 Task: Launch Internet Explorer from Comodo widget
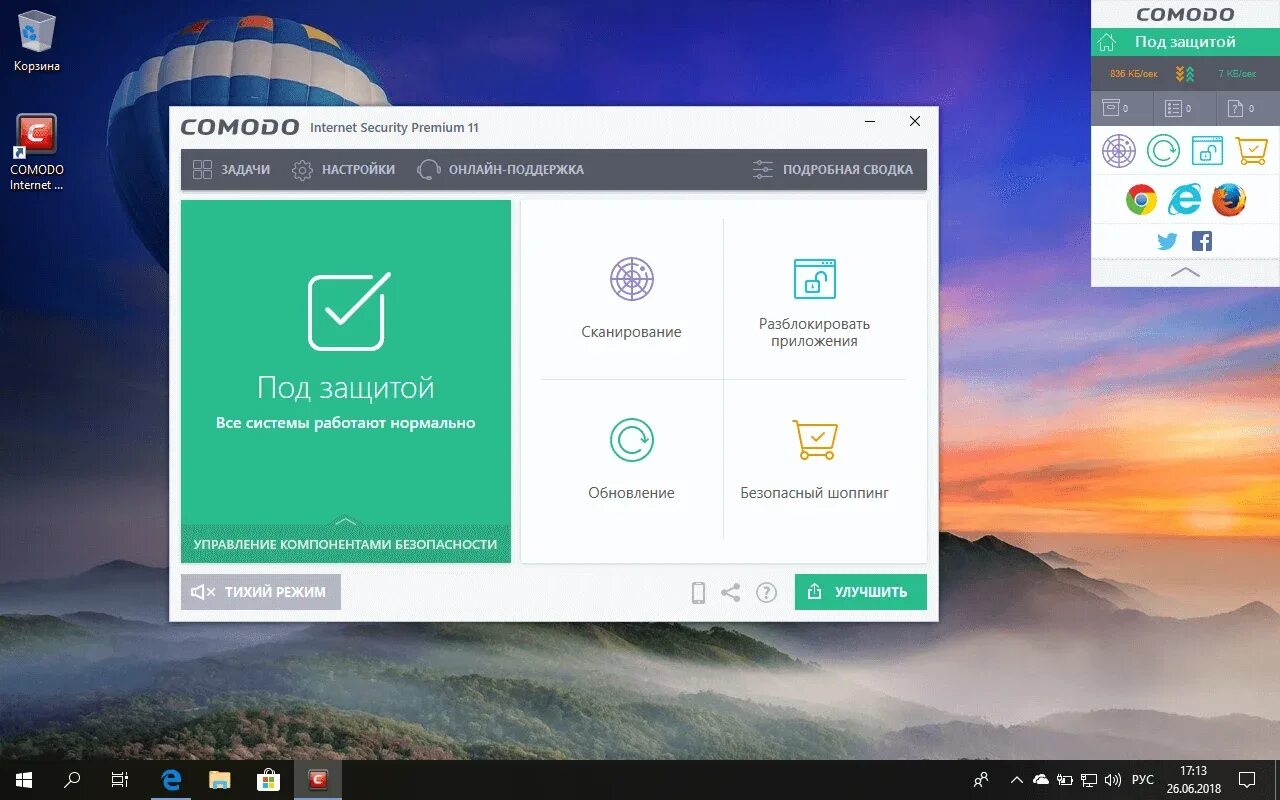[x=1185, y=200]
